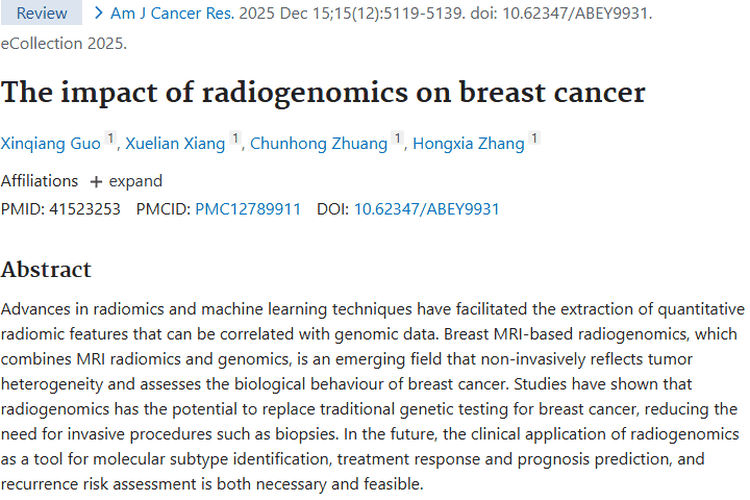The image size is (750, 500).
Task: Open the PMC12789911 full-text link
Action: [x=247, y=209]
